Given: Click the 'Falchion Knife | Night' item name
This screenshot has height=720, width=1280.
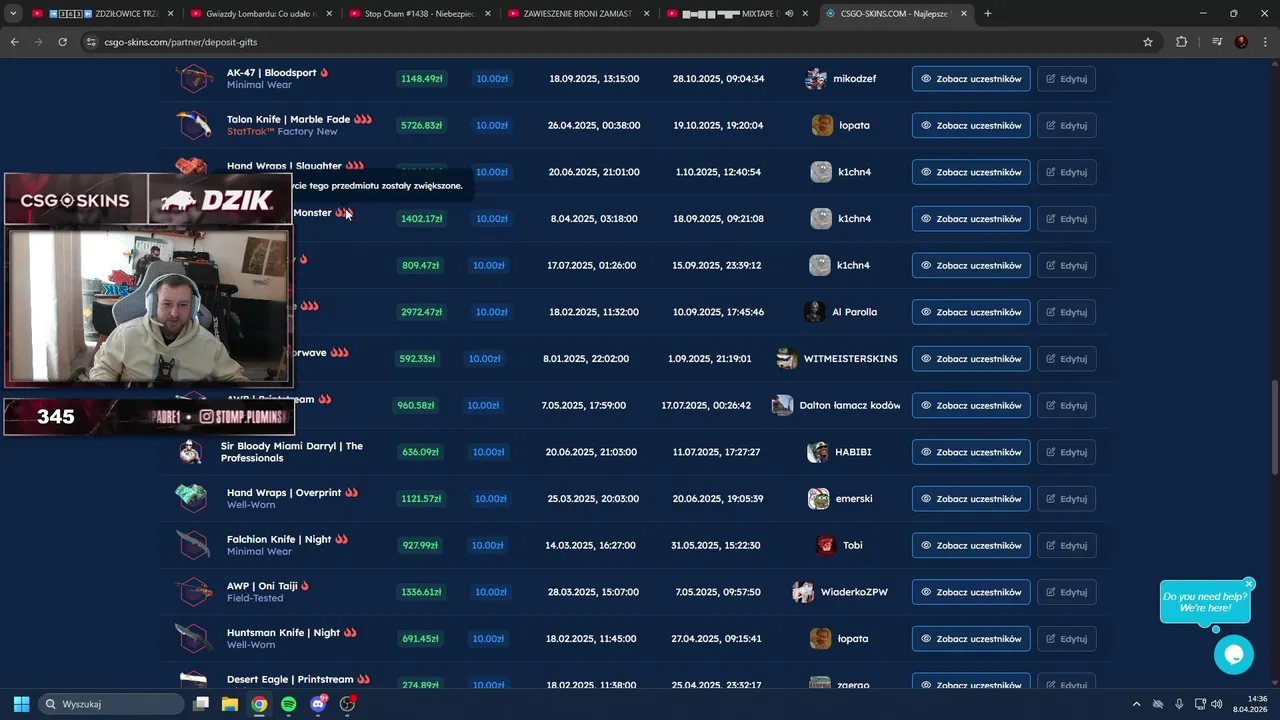Looking at the screenshot, I should [x=279, y=539].
